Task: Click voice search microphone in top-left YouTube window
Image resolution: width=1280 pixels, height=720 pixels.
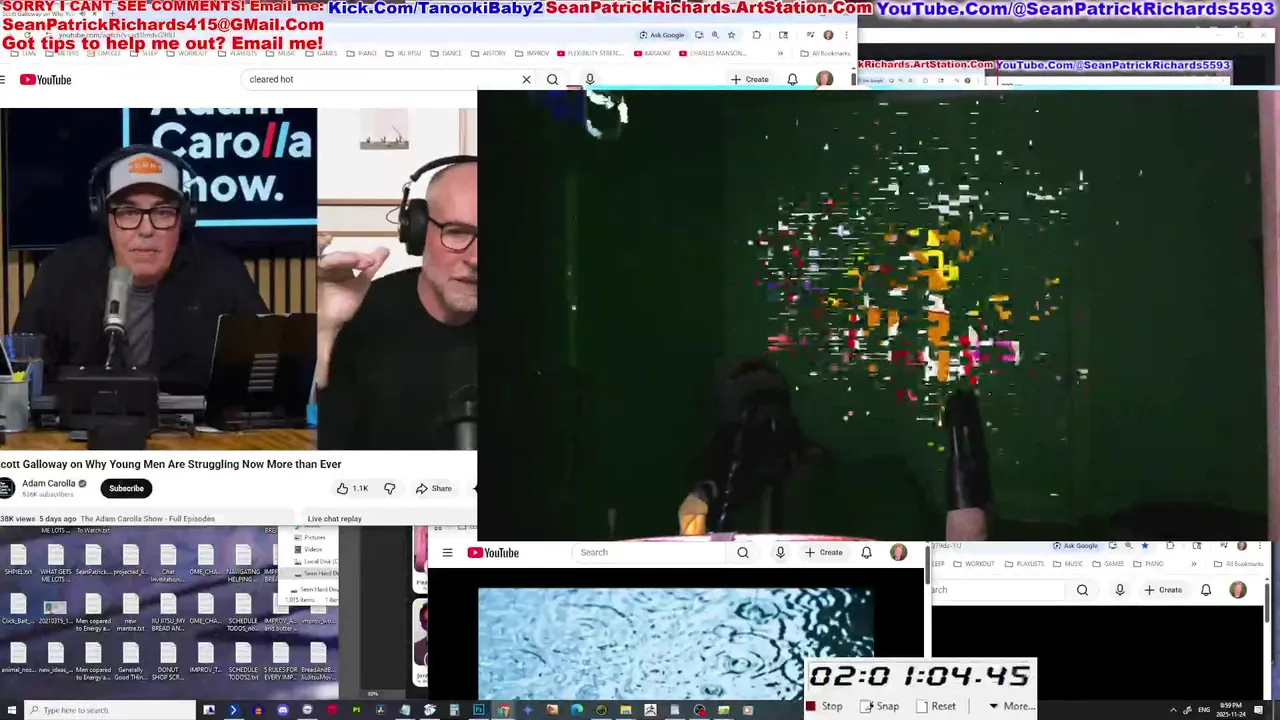Action: point(590,79)
